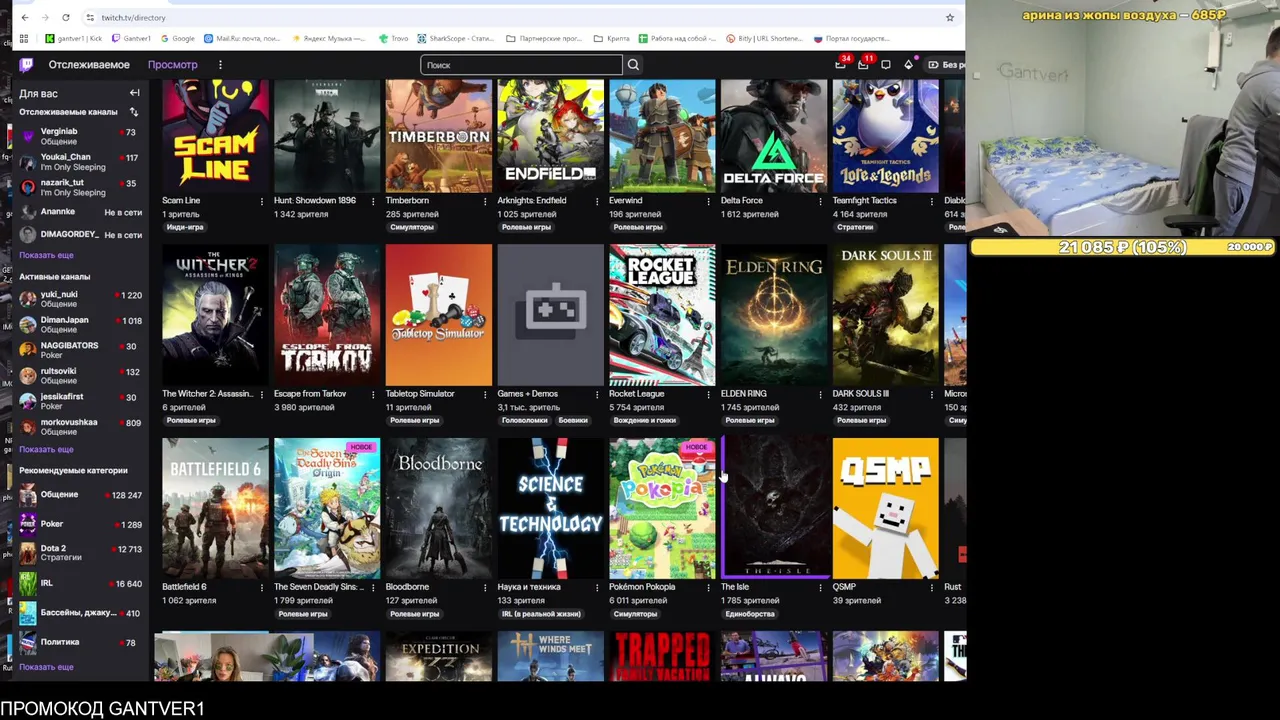
Task: Open the Trovo bookmark
Action: [393, 39]
